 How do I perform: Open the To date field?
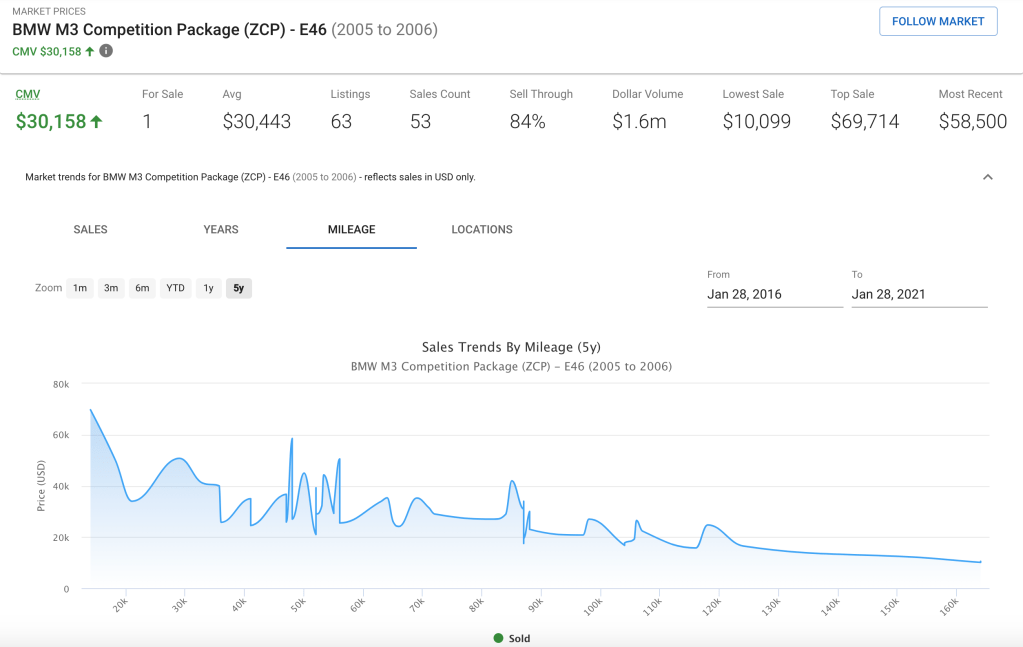point(918,295)
